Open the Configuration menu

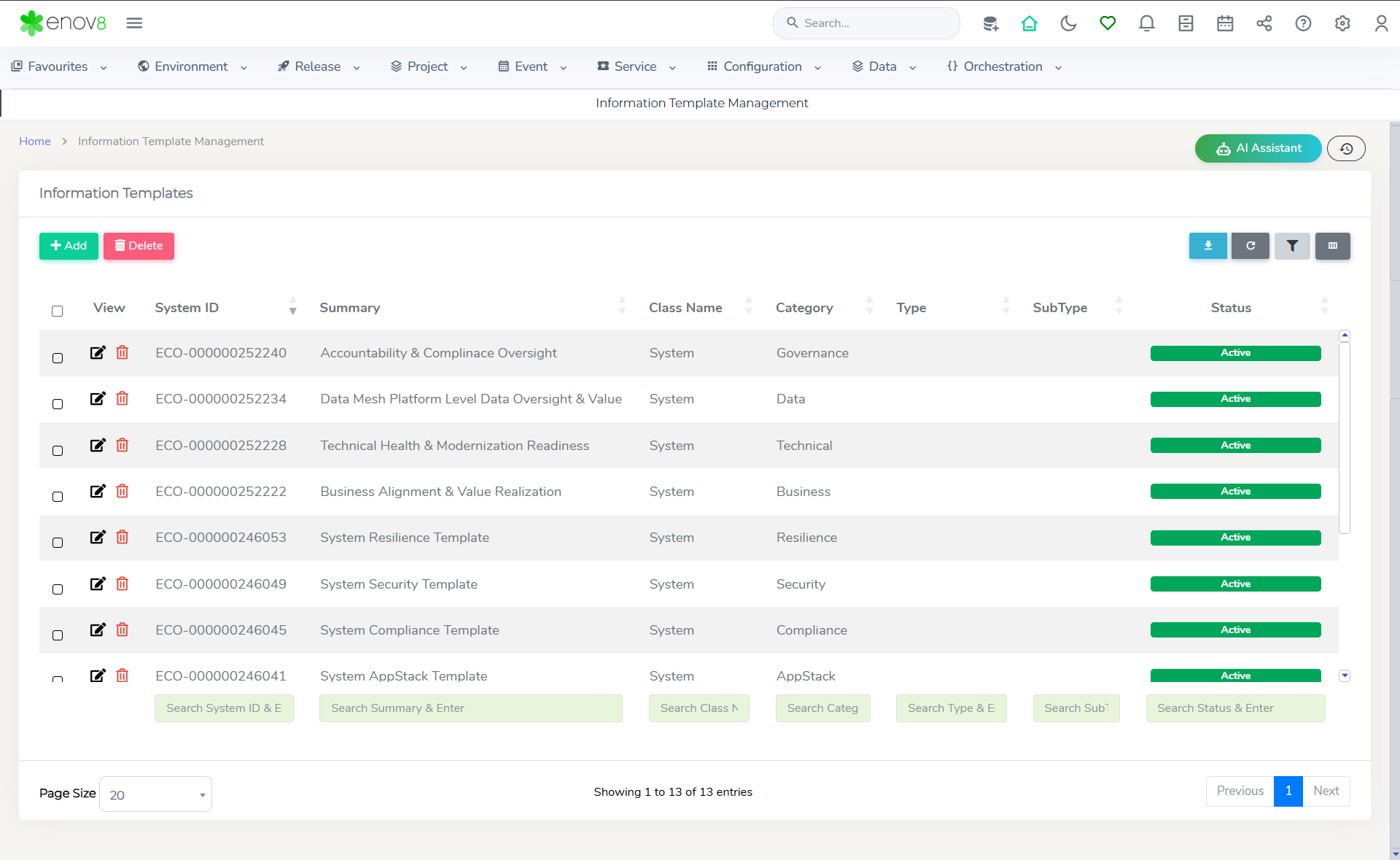[x=763, y=66]
